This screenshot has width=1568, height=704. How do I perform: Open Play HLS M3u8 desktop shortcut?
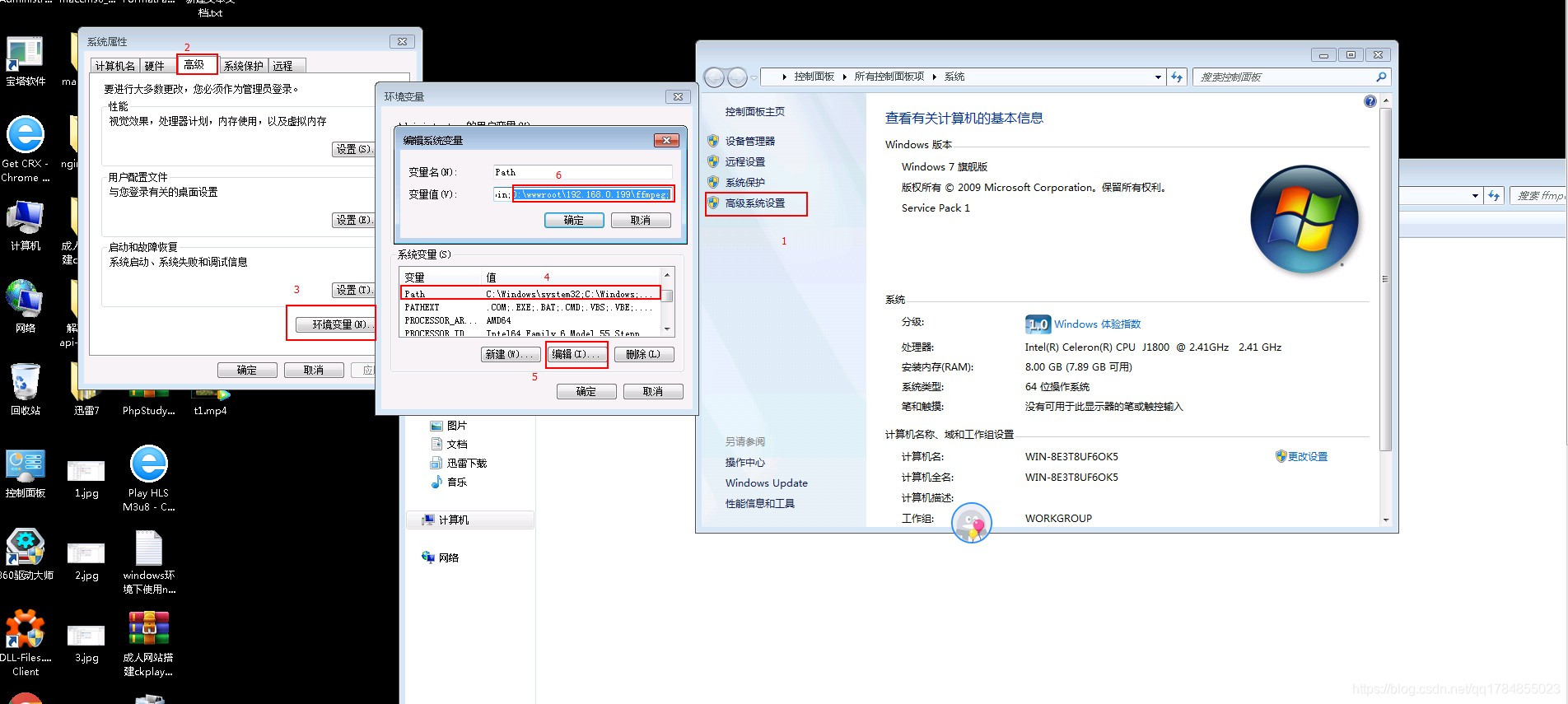[148, 478]
